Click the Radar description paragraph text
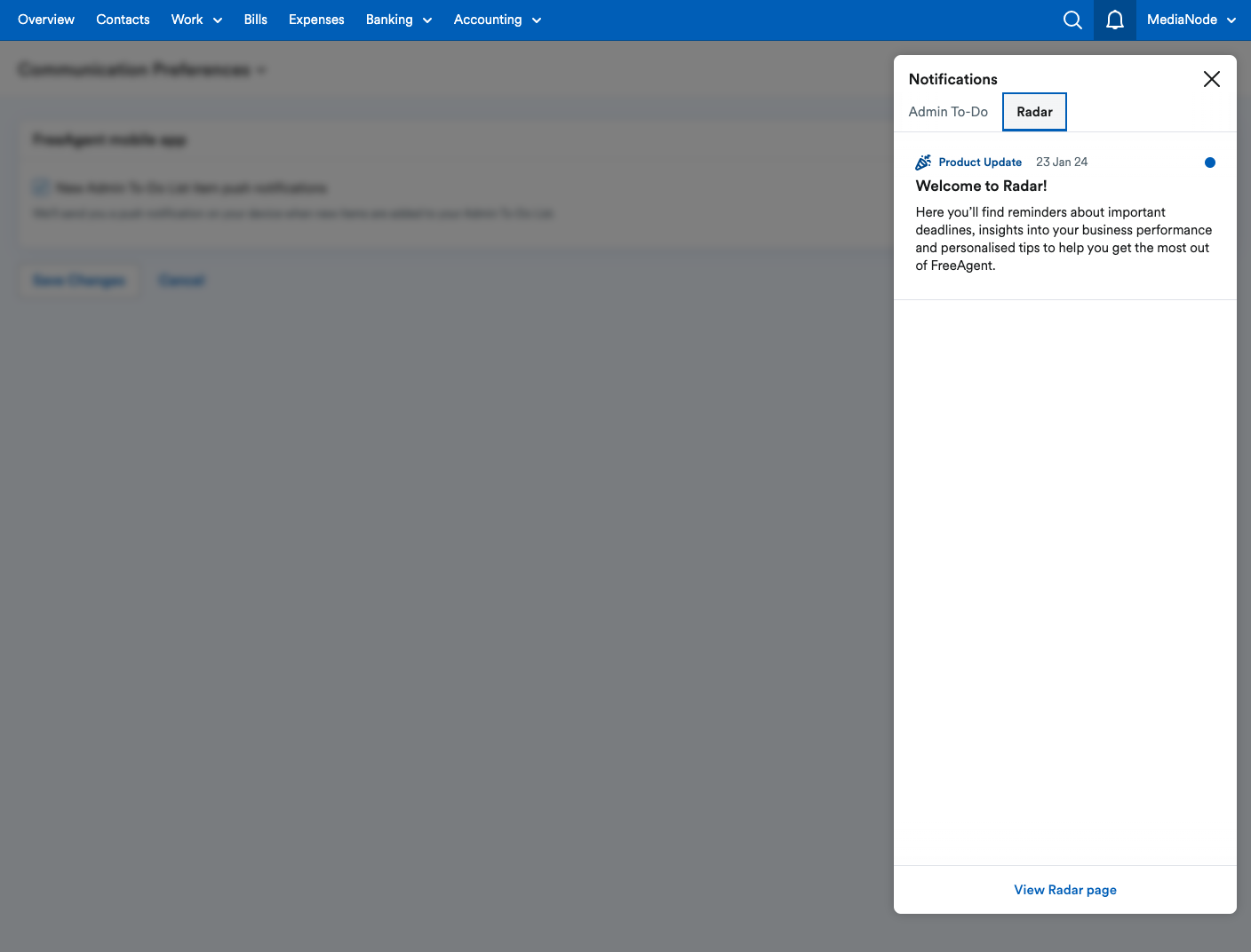Image resolution: width=1251 pixels, height=952 pixels. [x=1064, y=239]
